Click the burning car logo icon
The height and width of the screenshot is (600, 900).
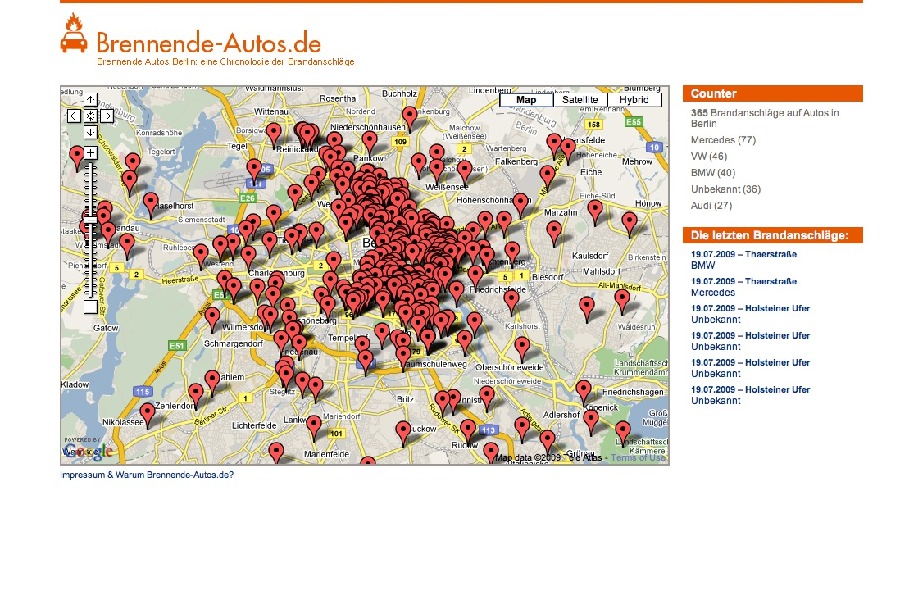click(x=74, y=33)
